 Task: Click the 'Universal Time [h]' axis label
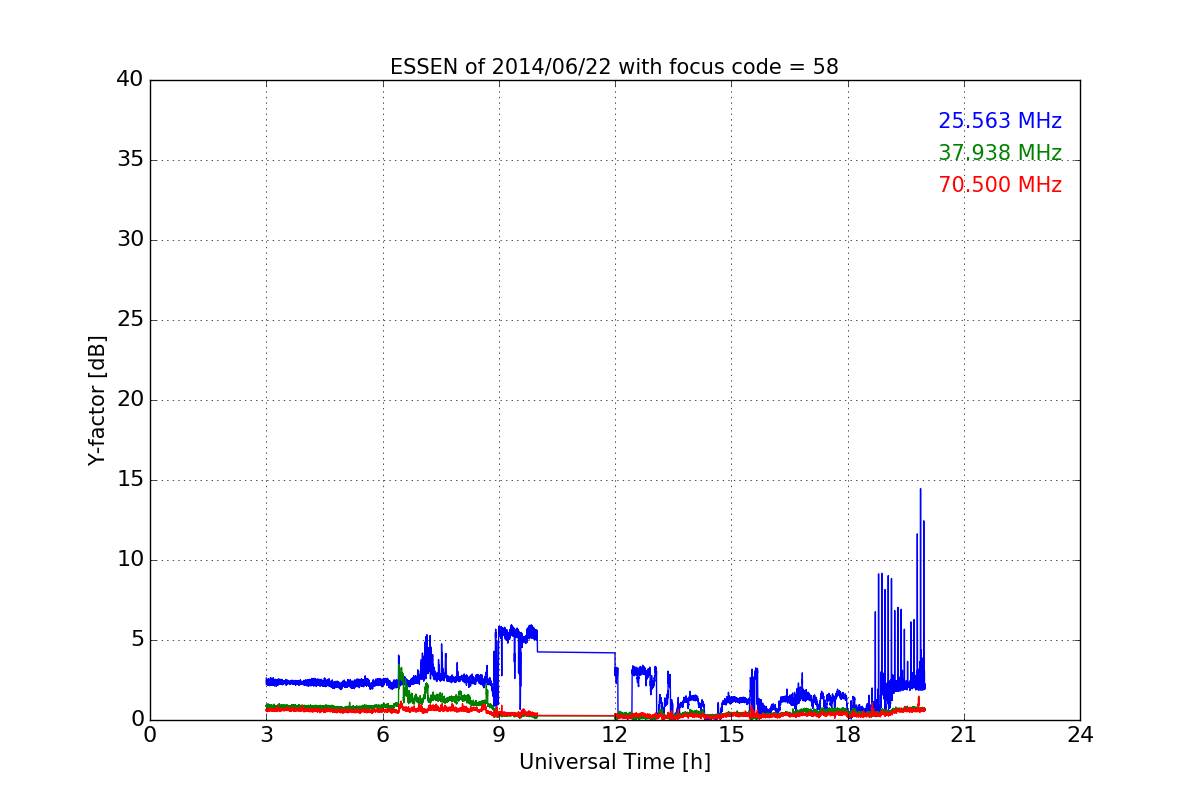(614, 762)
